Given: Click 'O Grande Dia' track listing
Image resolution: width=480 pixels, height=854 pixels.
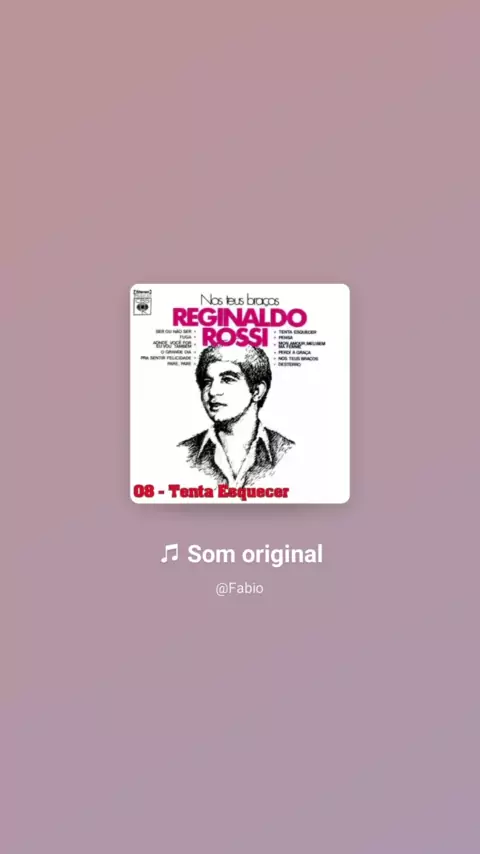Looking at the screenshot, I should 176,352.
